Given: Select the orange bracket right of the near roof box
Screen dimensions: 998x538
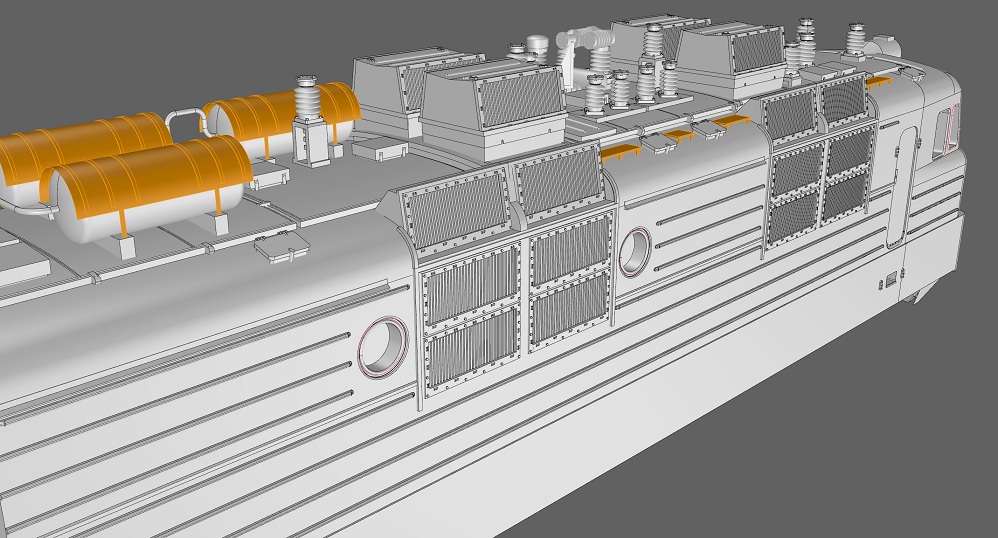Looking at the screenshot, I should click(622, 150).
